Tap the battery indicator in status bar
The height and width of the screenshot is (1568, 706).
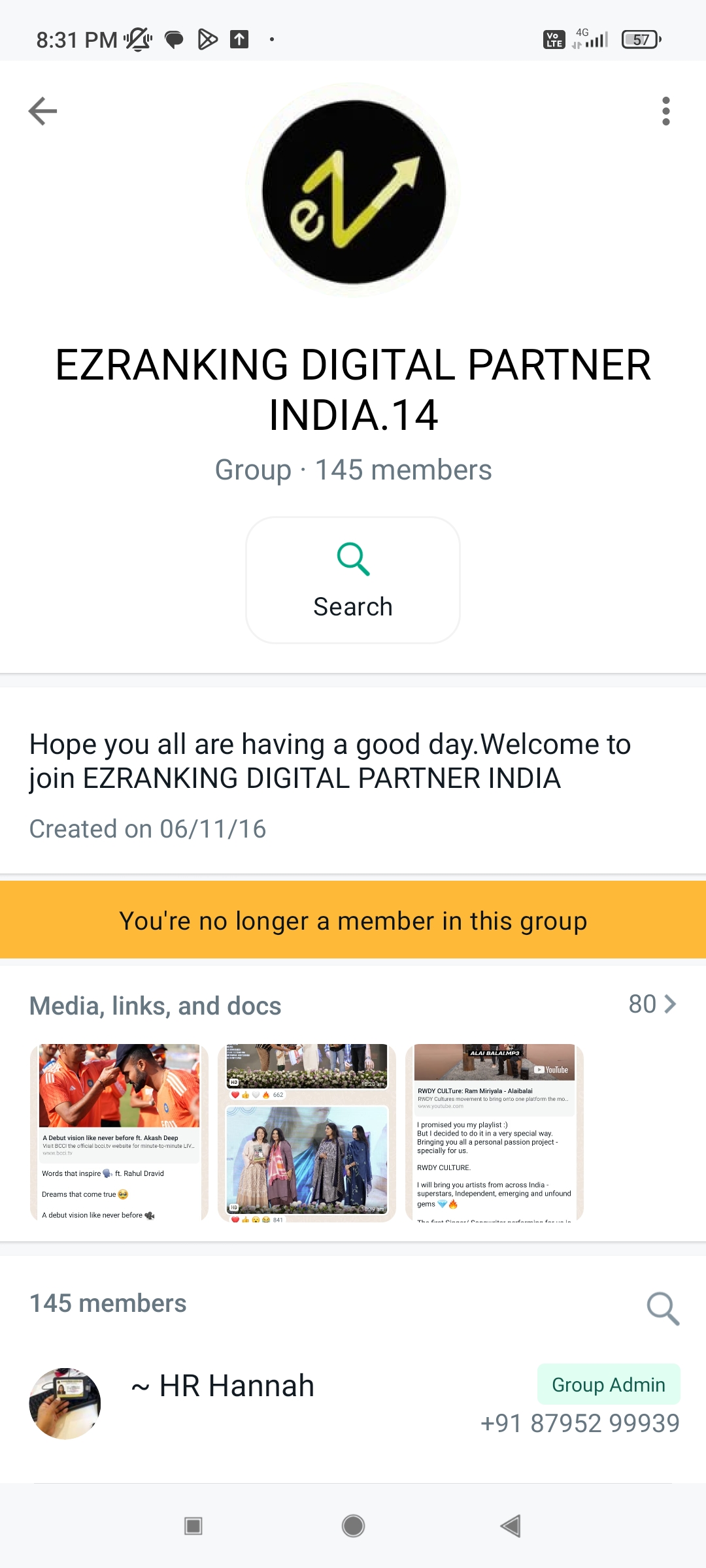[x=641, y=40]
